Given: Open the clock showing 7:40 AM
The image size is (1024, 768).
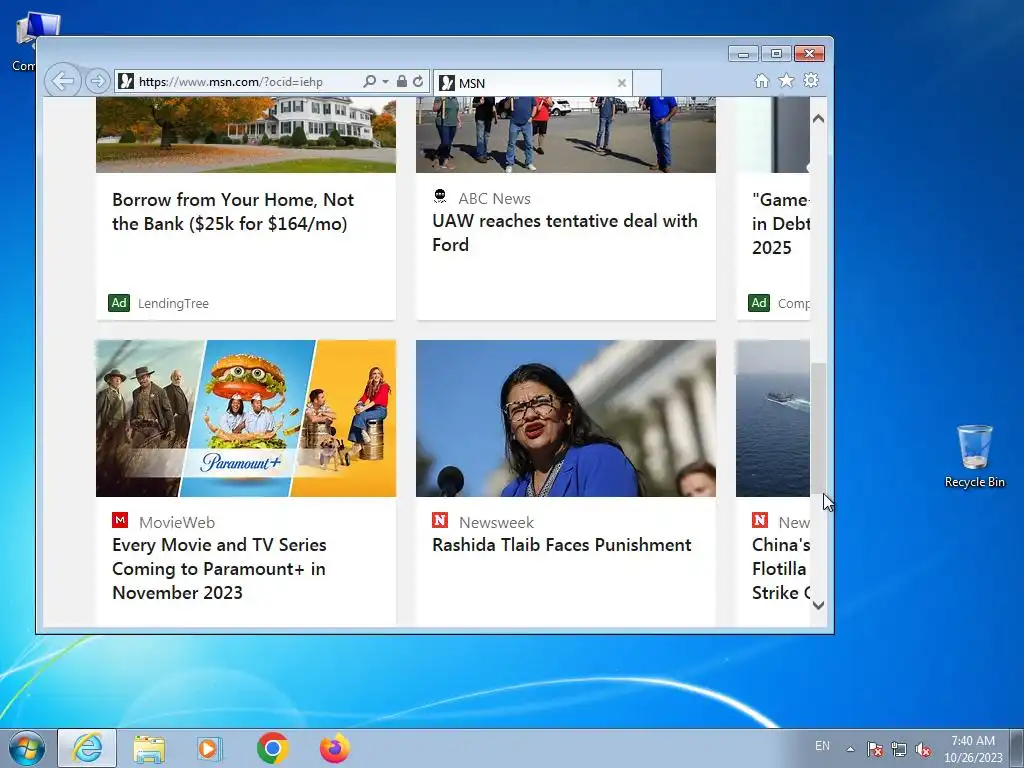Looking at the screenshot, I should point(972,748).
